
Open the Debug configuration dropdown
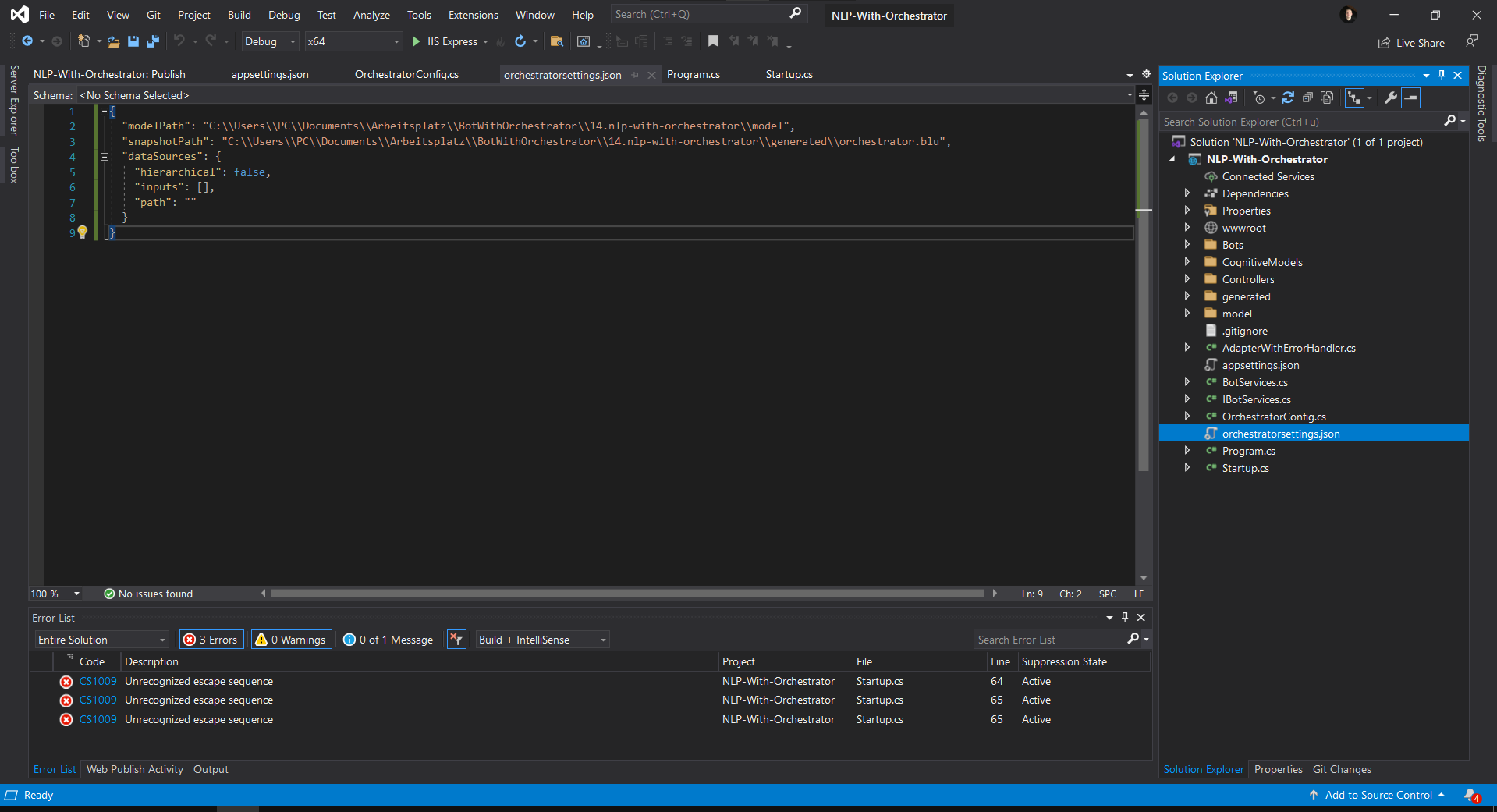click(x=269, y=41)
